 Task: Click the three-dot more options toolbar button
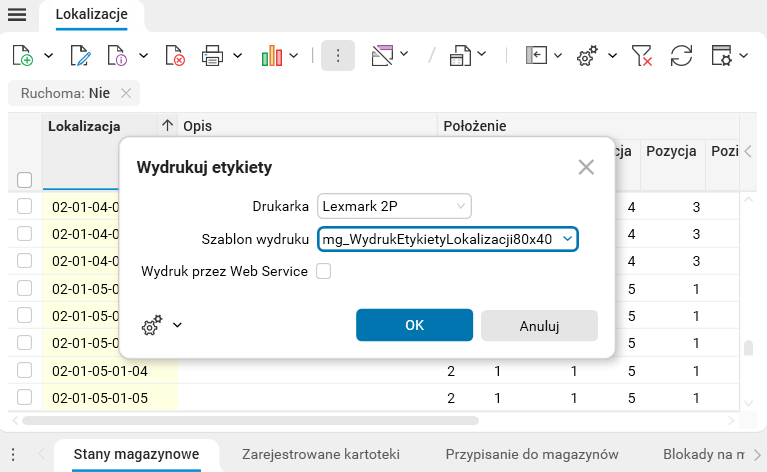coord(338,55)
